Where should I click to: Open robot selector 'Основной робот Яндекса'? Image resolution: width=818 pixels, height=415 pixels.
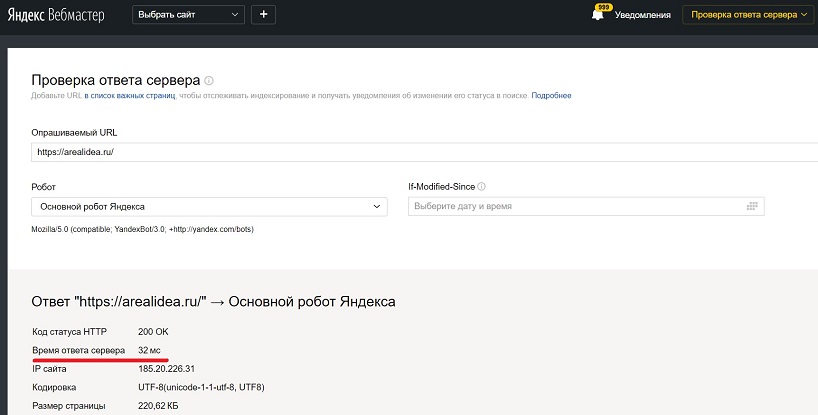pyautogui.click(x=209, y=206)
